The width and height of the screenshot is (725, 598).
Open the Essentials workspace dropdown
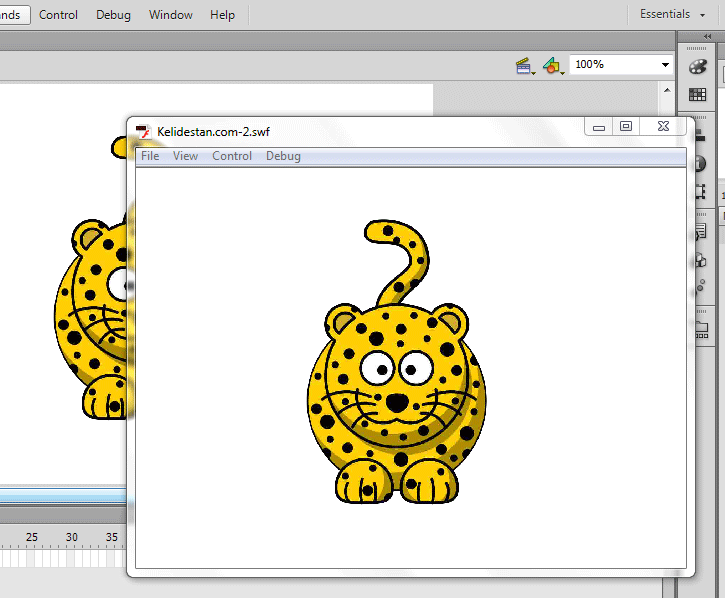pos(672,14)
